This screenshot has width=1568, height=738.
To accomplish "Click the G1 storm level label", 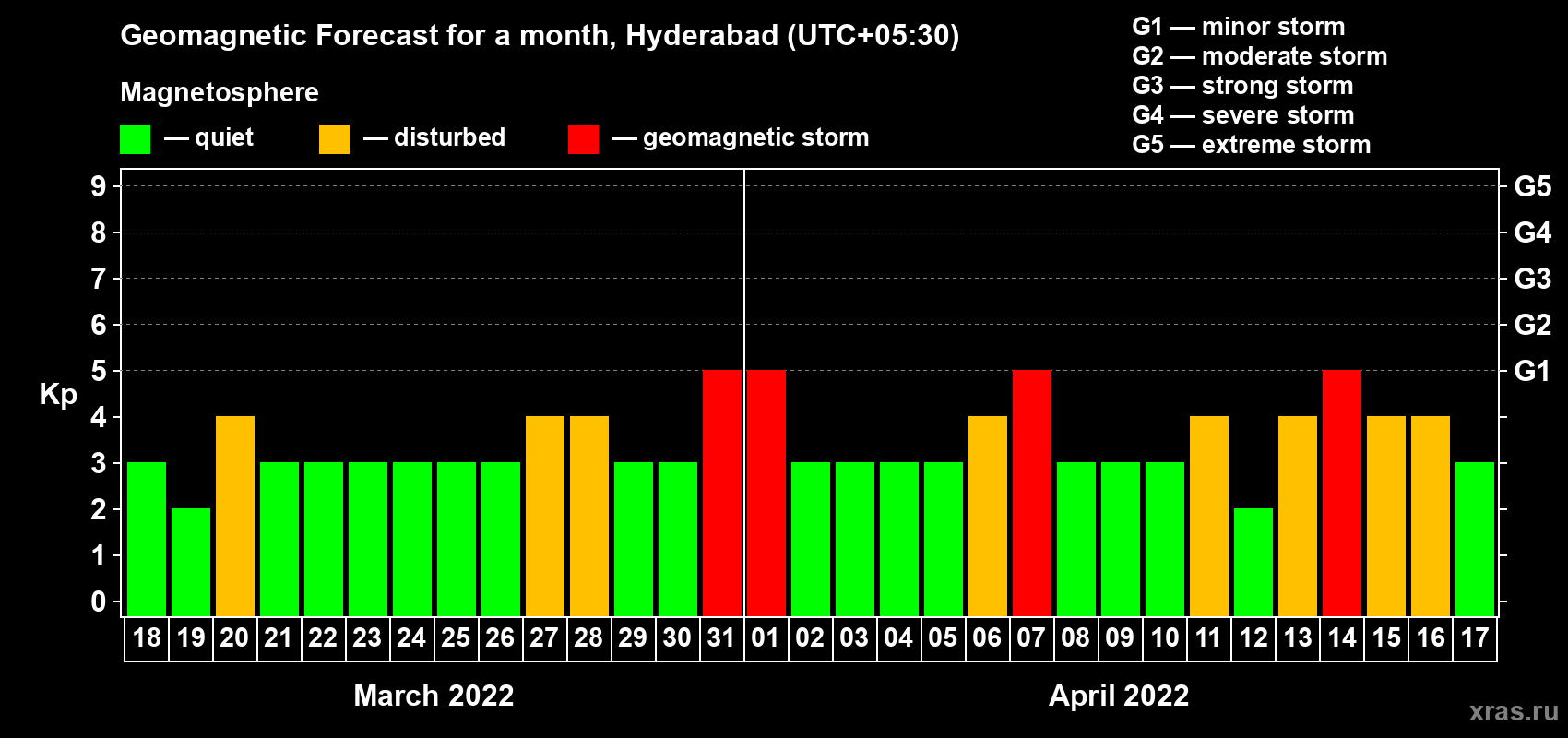I will (1532, 371).
